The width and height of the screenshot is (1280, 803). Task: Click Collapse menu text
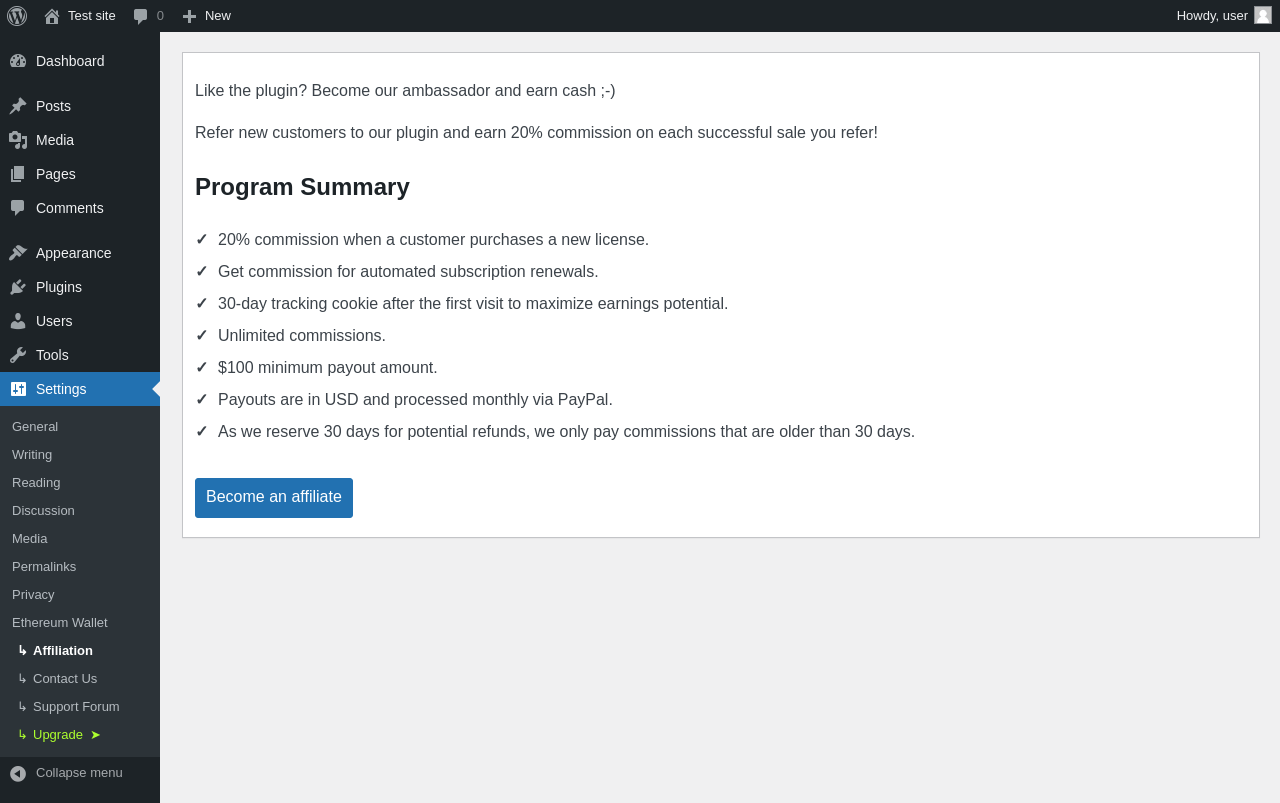click(x=79, y=773)
